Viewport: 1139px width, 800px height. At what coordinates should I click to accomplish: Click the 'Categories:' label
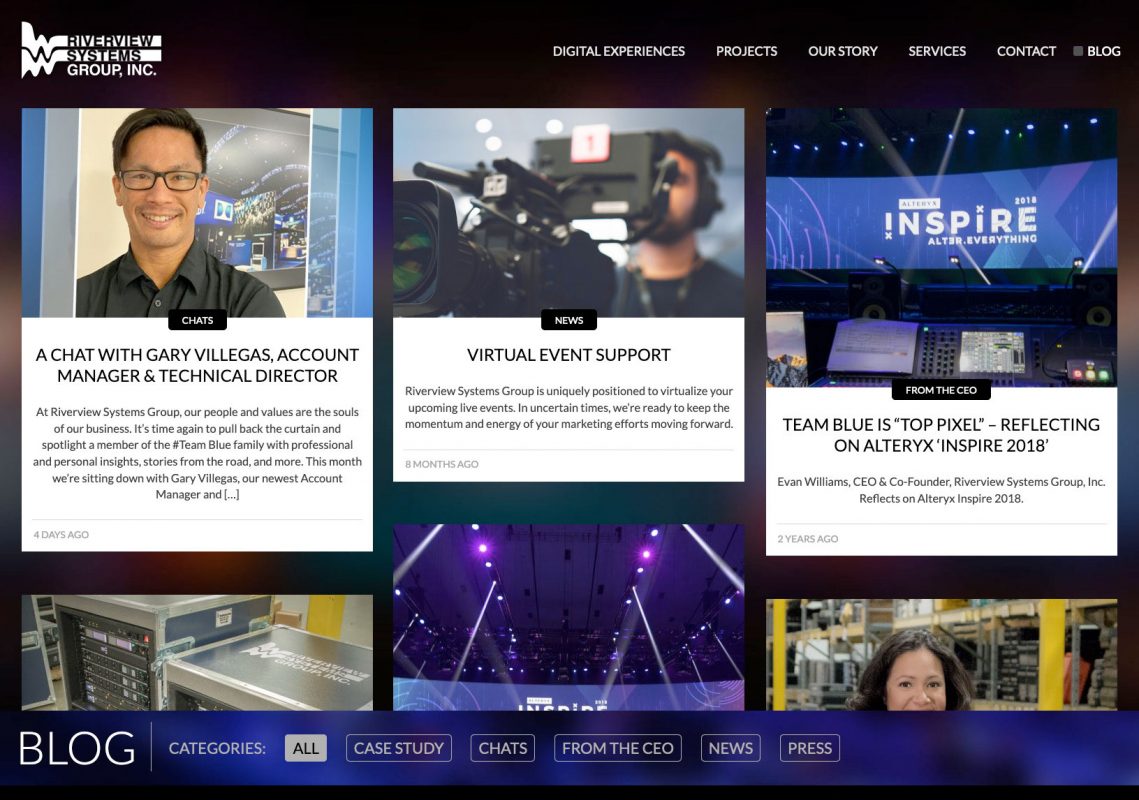[217, 748]
